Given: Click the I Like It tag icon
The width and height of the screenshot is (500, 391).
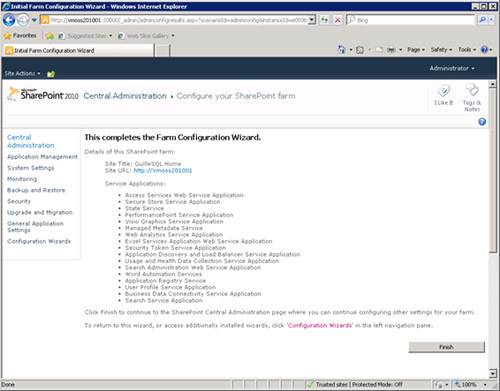Looking at the screenshot, I should 444,95.
